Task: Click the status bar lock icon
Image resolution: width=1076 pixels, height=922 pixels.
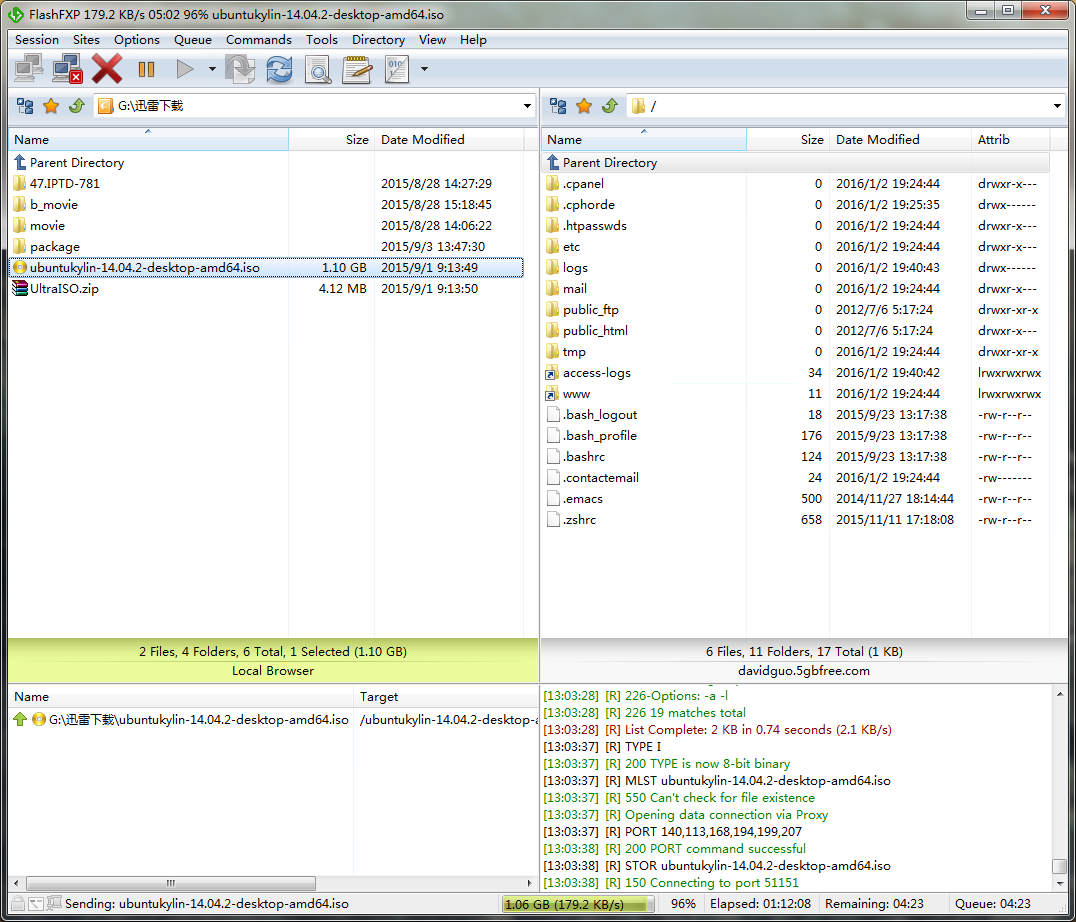Action: tap(18, 904)
